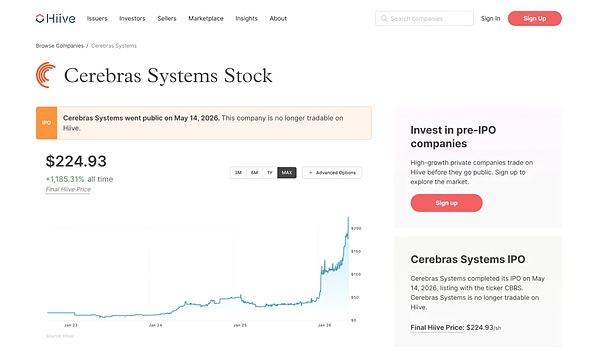Expand Advanced Options
600x360 pixels.
pyautogui.click(x=332, y=173)
